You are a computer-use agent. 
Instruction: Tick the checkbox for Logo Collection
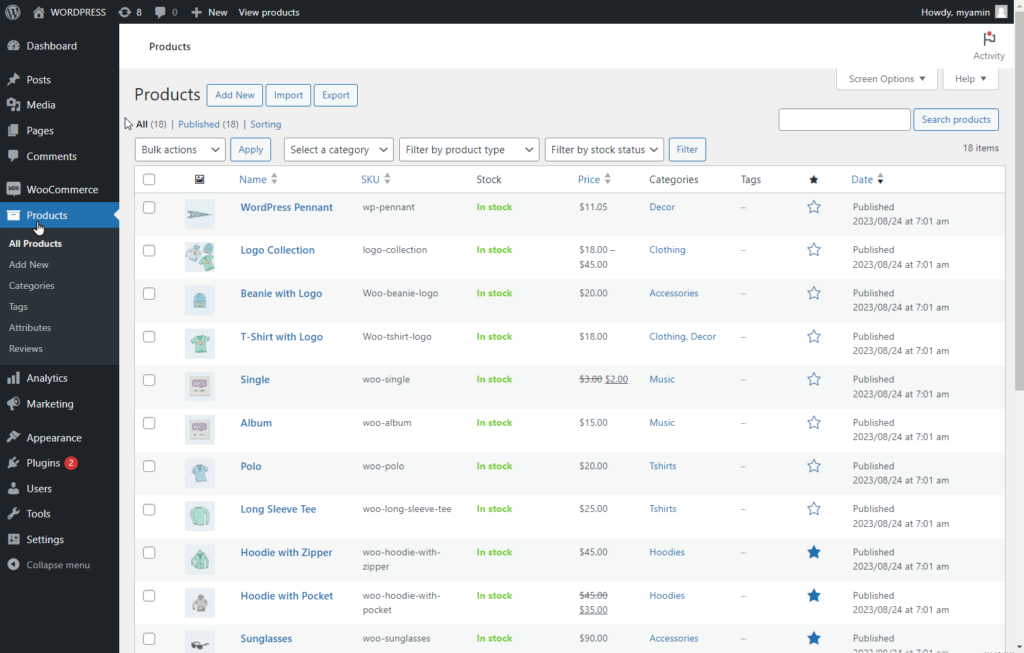149,251
